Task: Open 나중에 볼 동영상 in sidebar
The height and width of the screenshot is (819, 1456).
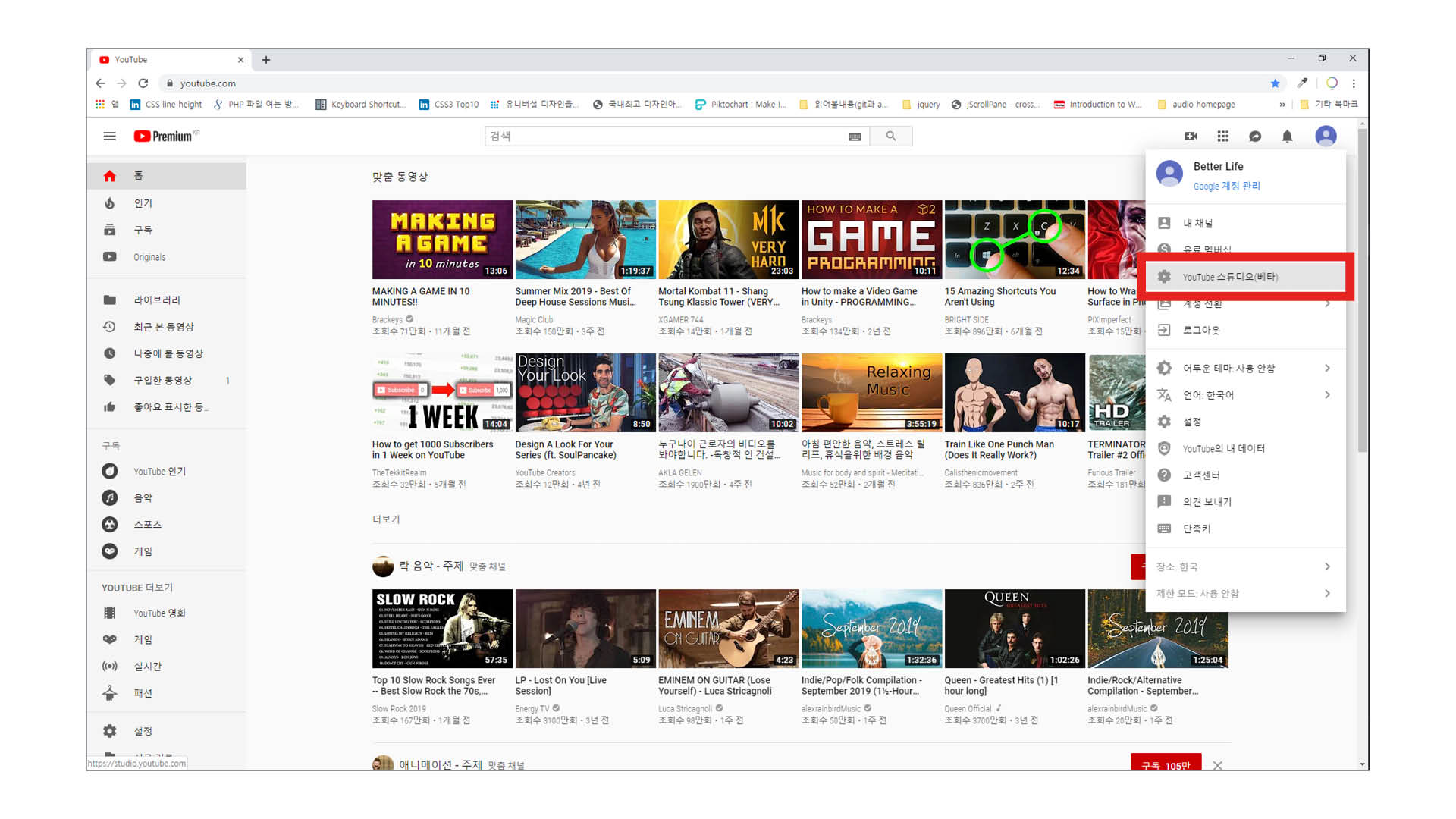Action: [166, 353]
